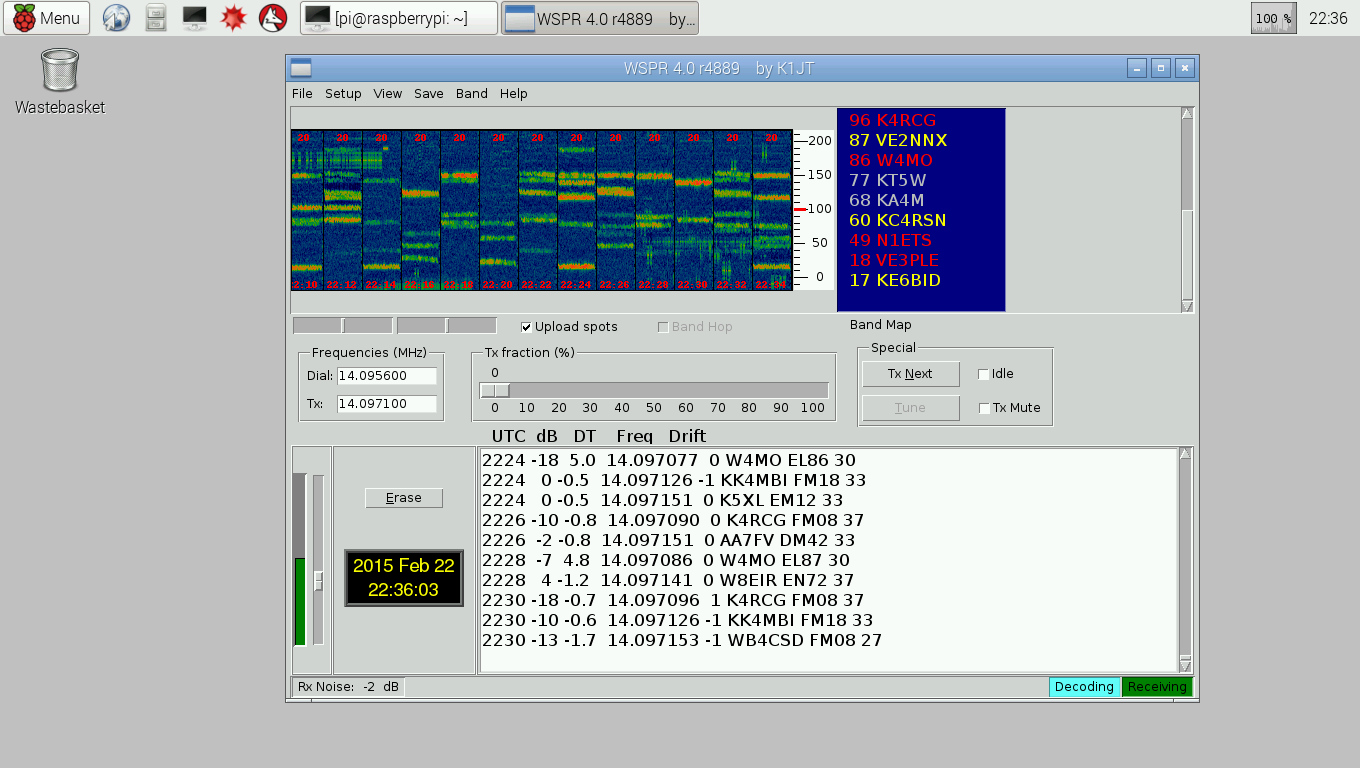Adjust the vertical audio level slider
1360x768 pixels.
tap(319, 580)
